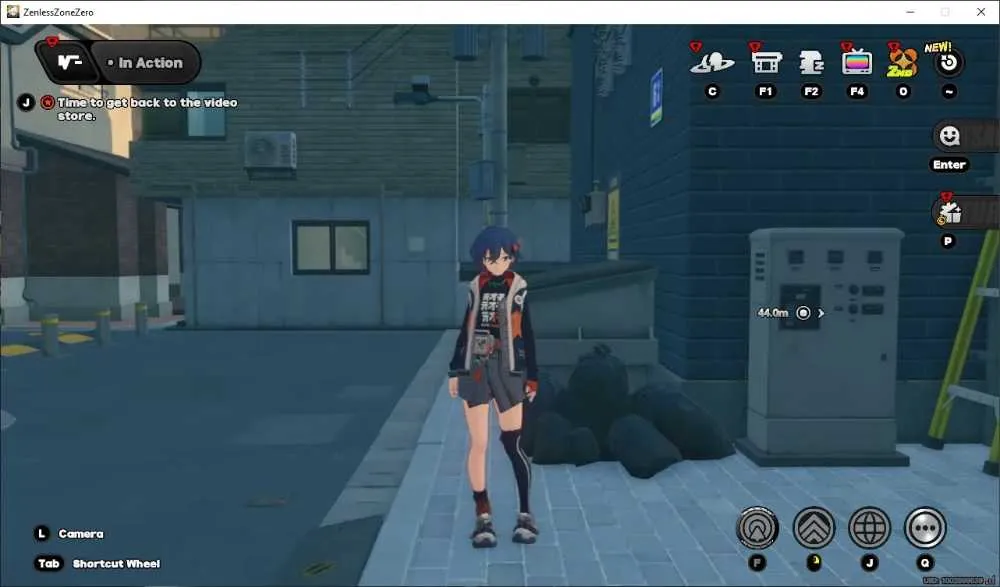
Task: Open the NEW! circular arrow icon
Action: (949, 63)
